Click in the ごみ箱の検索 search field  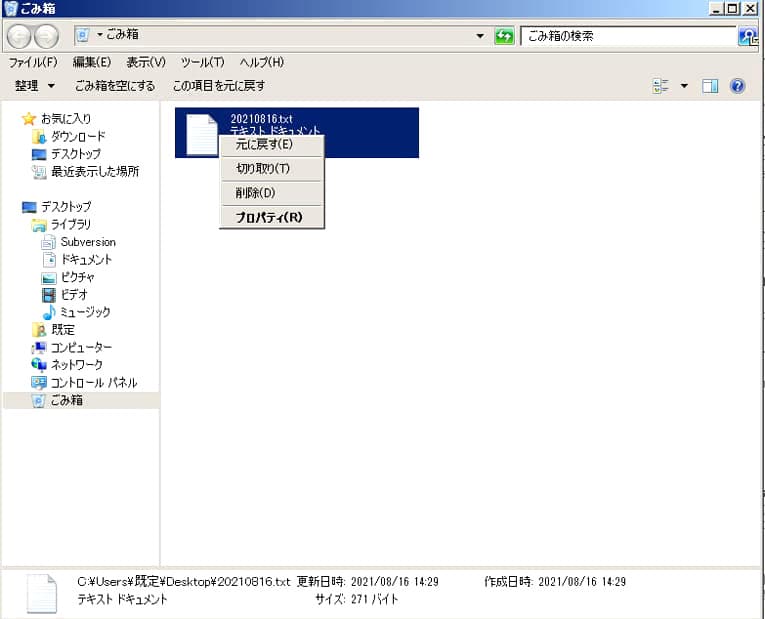click(x=628, y=36)
